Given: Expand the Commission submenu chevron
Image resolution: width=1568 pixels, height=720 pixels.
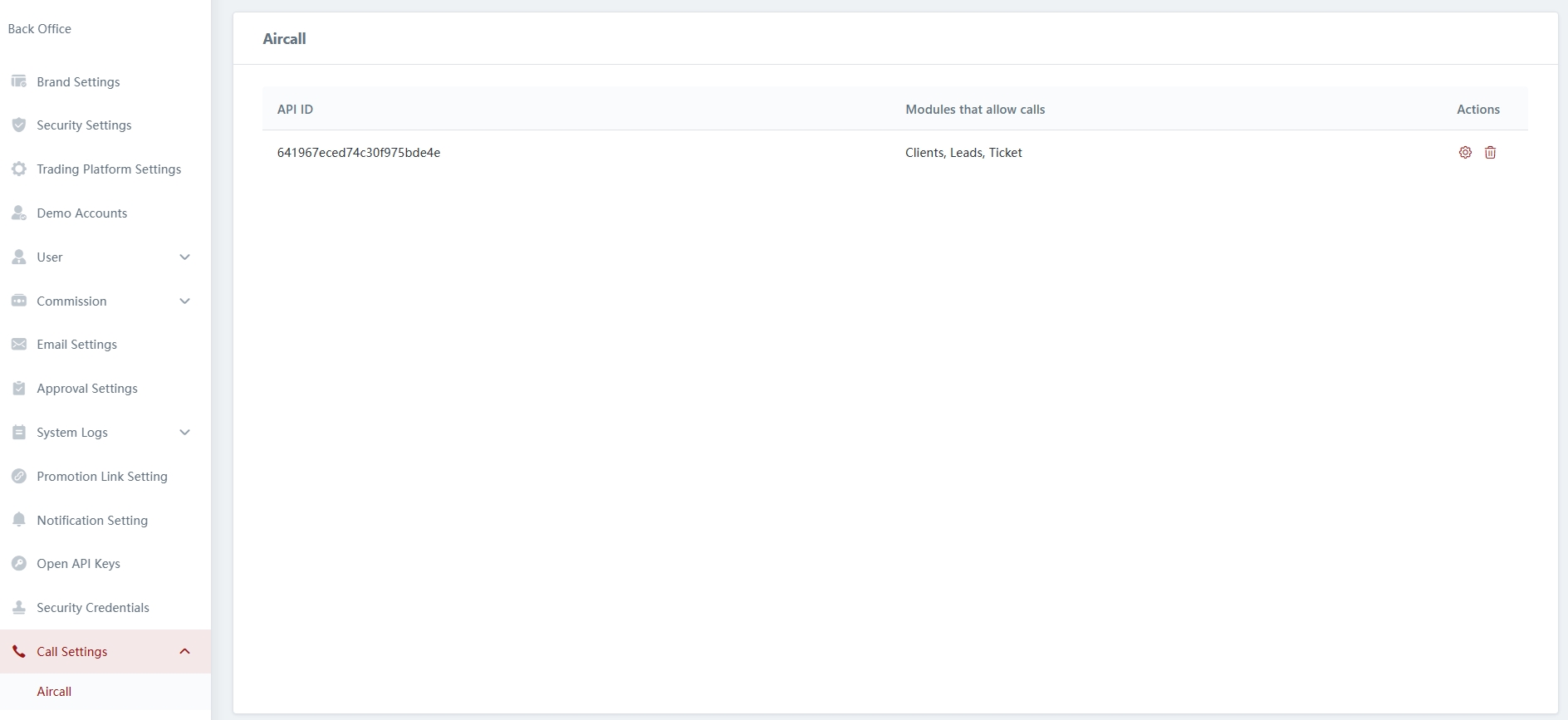Looking at the screenshot, I should 185,301.
